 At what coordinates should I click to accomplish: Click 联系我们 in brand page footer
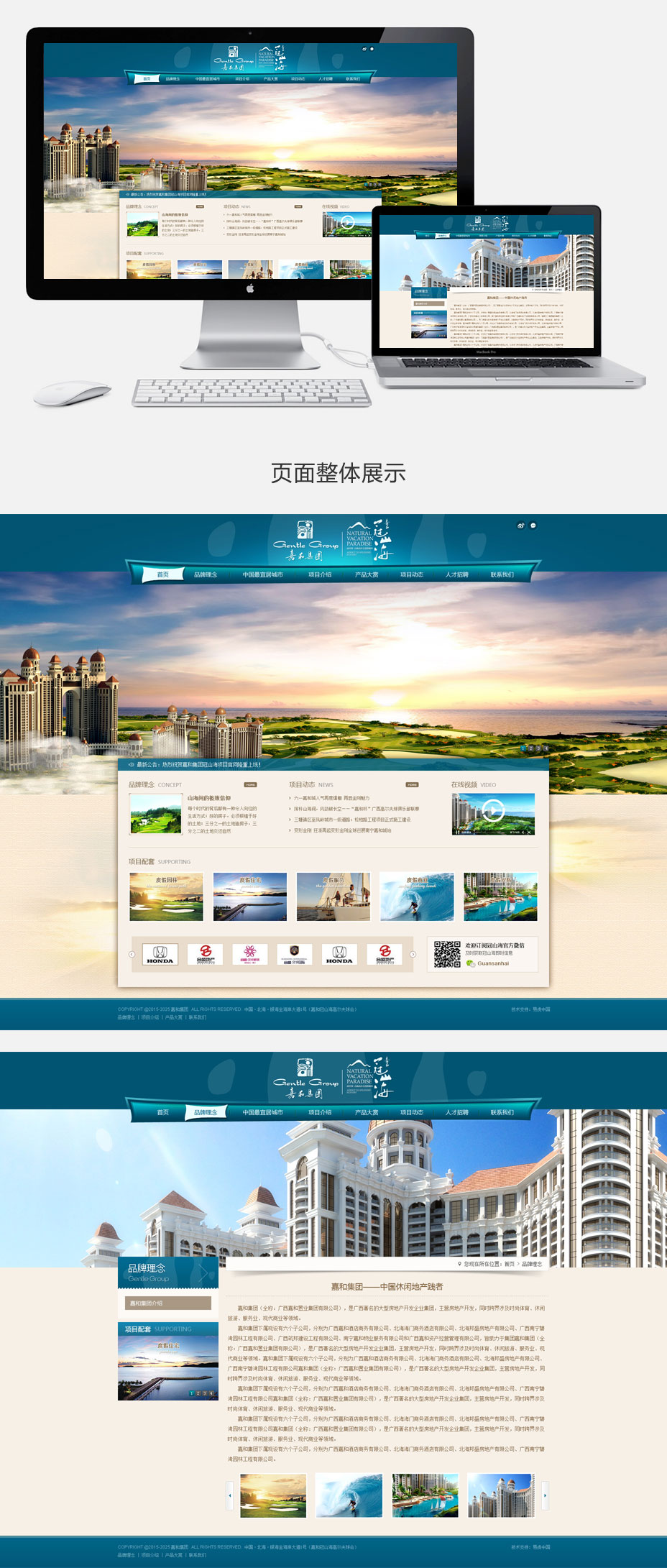tap(198, 1555)
